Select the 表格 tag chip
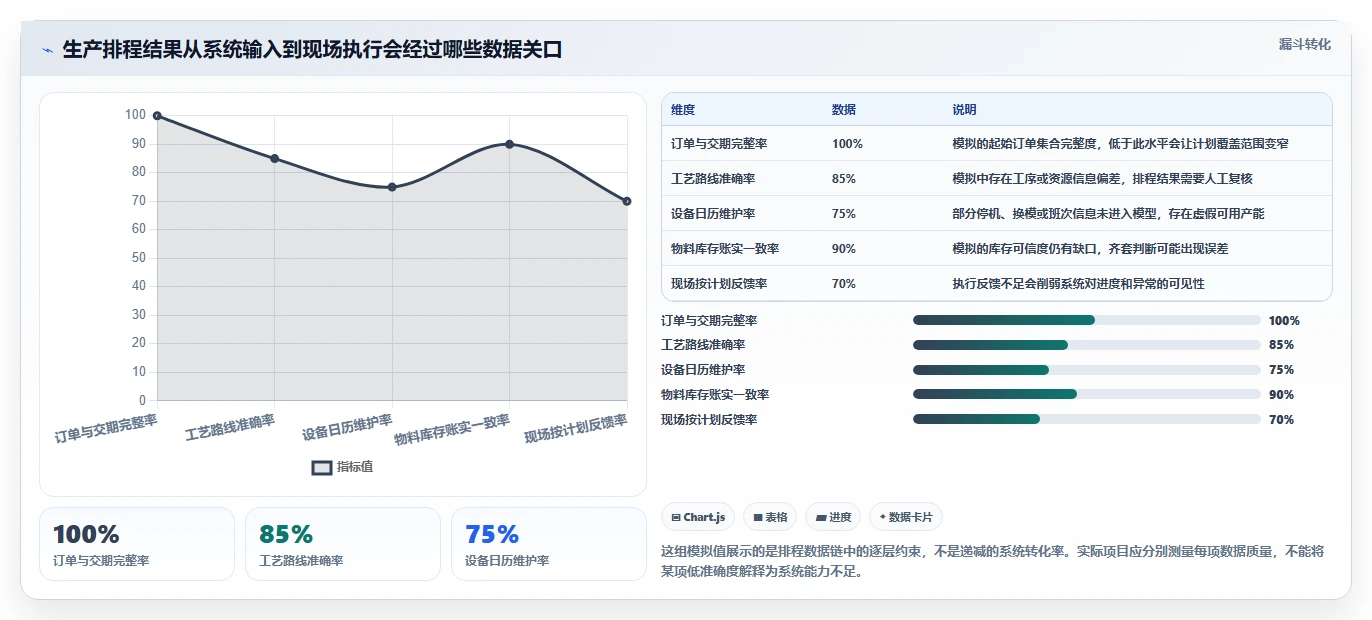 770,517
